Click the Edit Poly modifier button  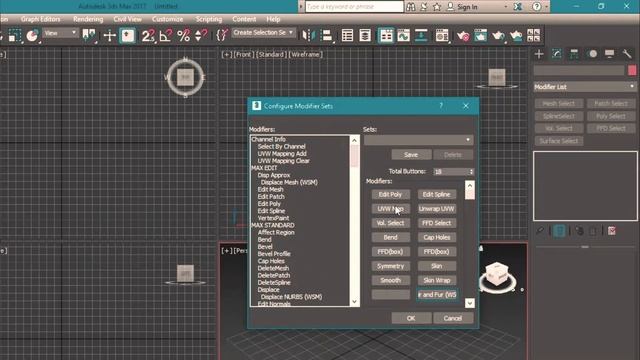[x=391, y=195]
